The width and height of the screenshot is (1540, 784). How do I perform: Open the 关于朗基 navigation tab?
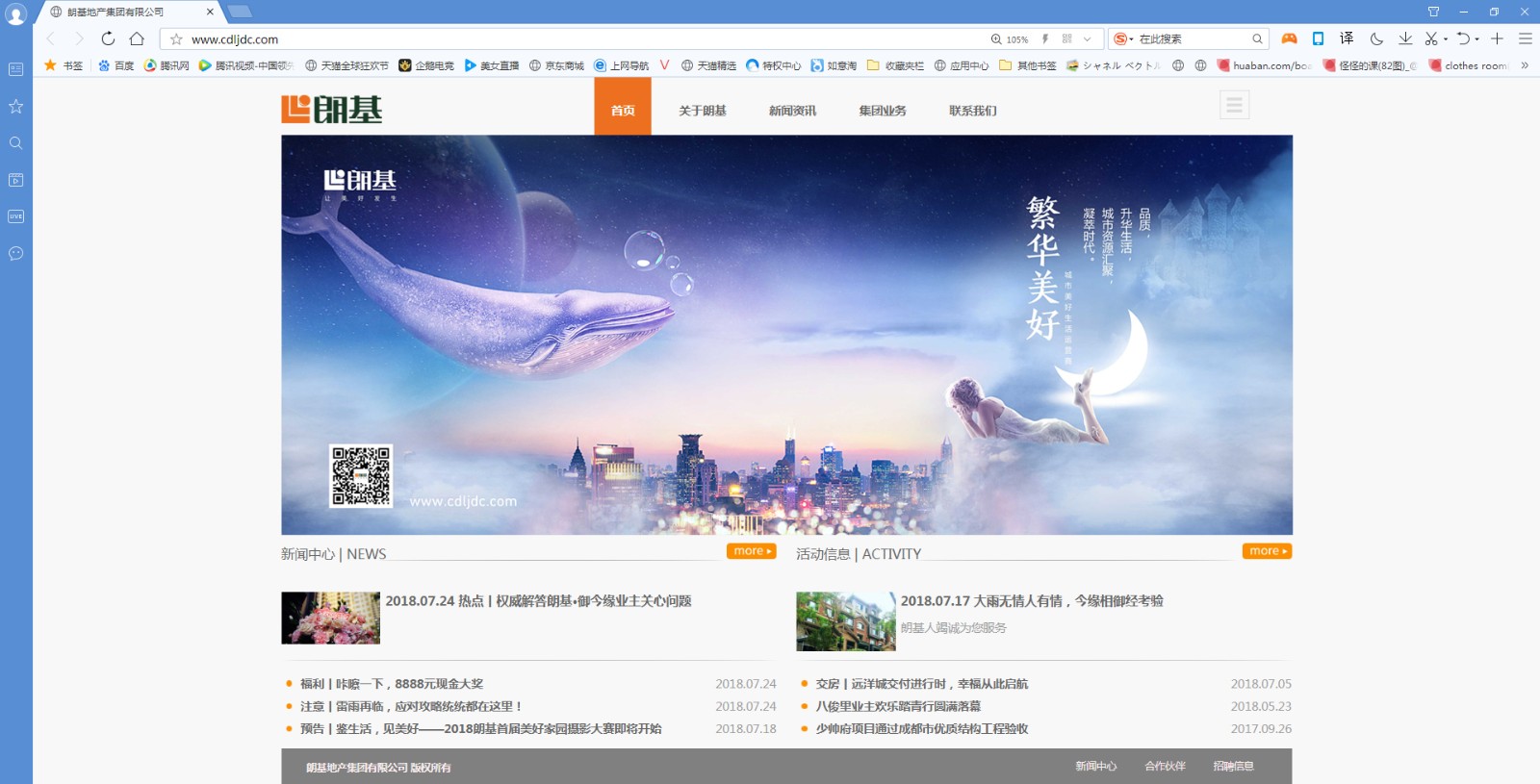click(702, 111)
